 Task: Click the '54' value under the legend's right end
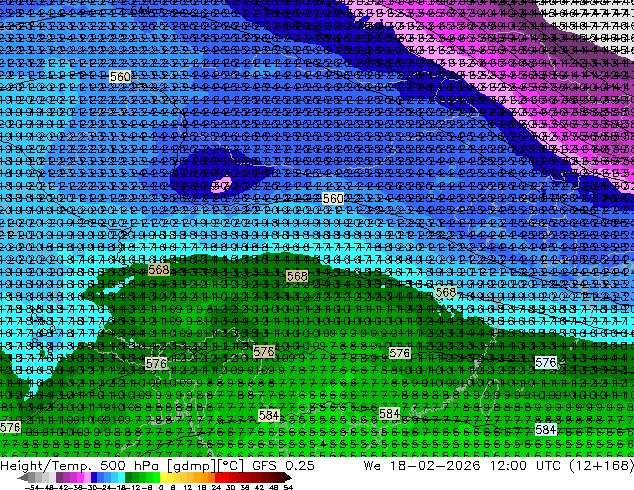(288, 487)
